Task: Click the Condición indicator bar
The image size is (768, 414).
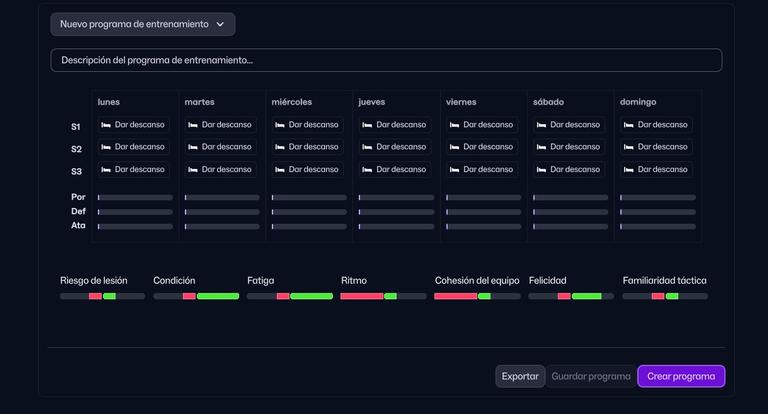Action: coord(196,296)
